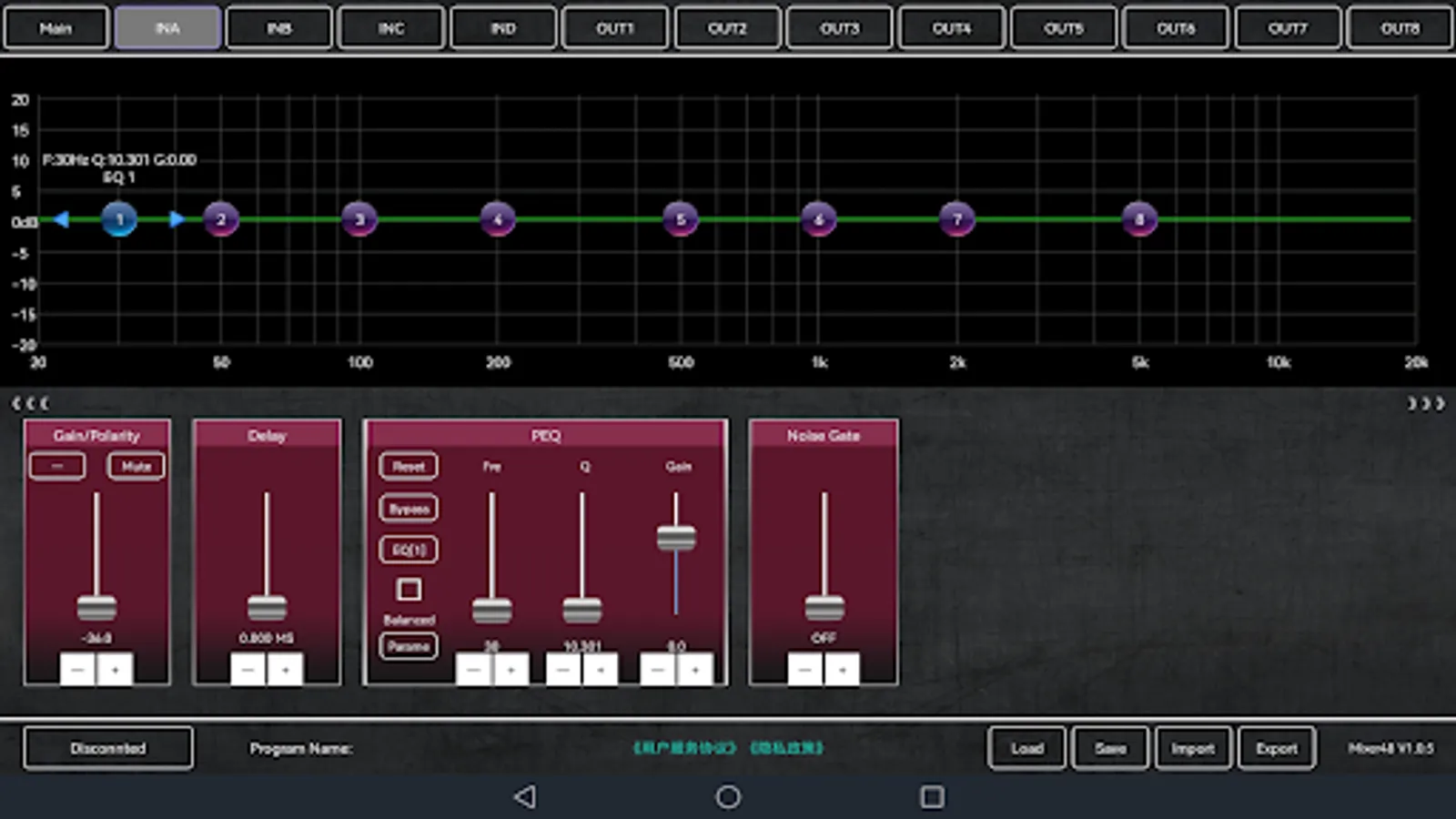Viewport: 1456px width, 819px height.
Task: Click the blue left arrow beside EQ node 1
Action: coord(61,219)
